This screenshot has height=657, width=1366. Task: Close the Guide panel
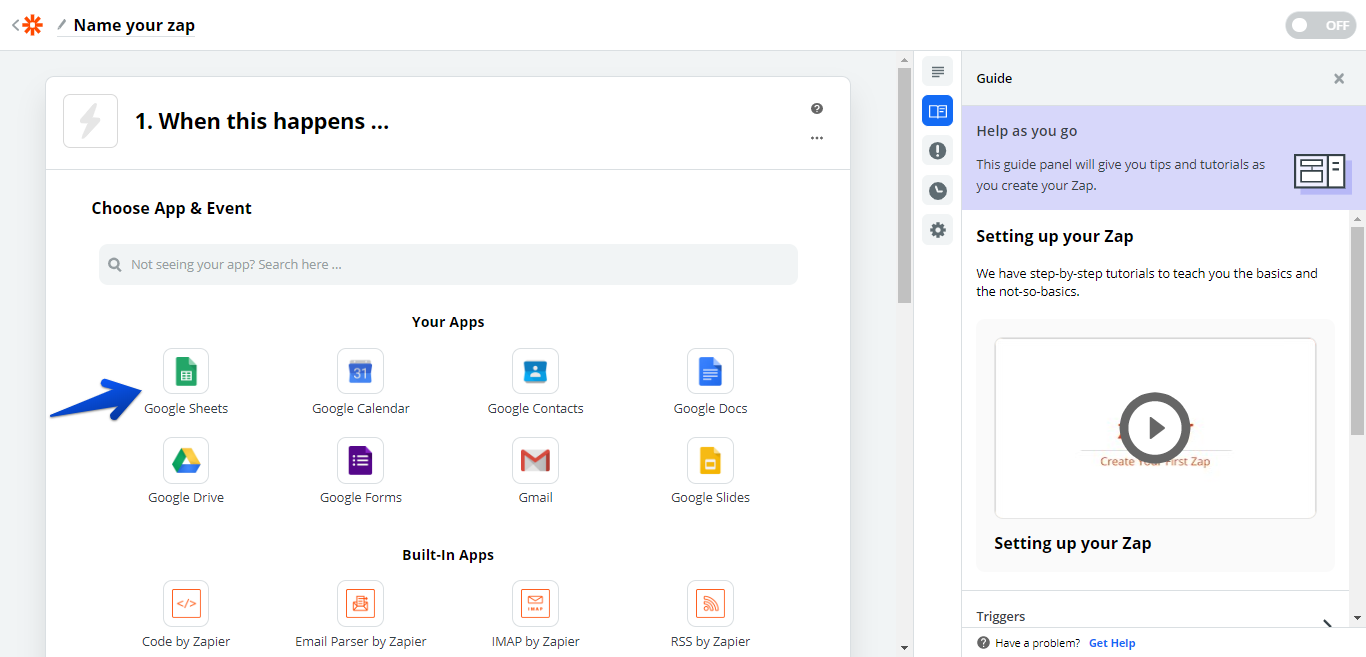(1338, 79)
